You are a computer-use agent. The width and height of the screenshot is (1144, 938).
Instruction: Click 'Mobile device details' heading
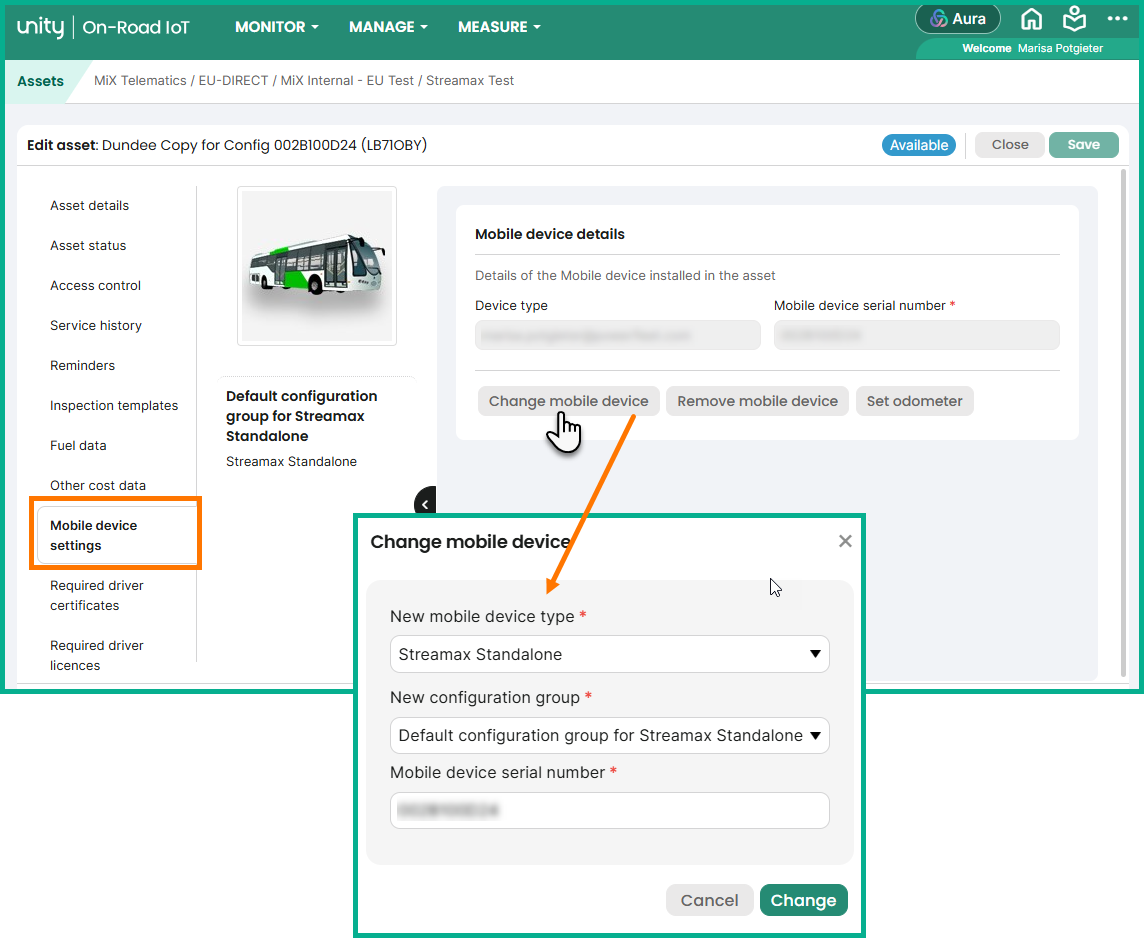pos(549,234)
